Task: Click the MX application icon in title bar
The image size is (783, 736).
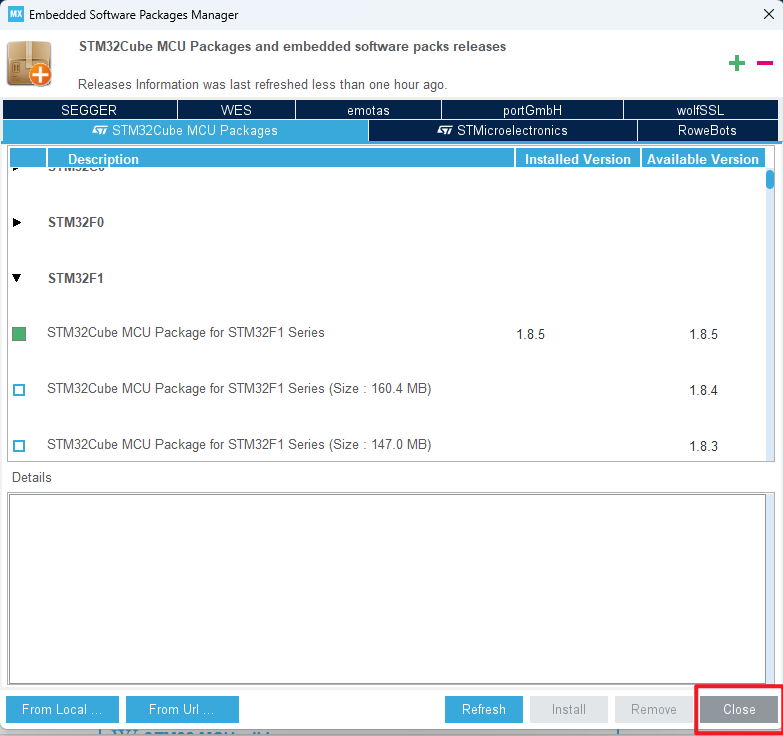Action: (x=15, y=14)
